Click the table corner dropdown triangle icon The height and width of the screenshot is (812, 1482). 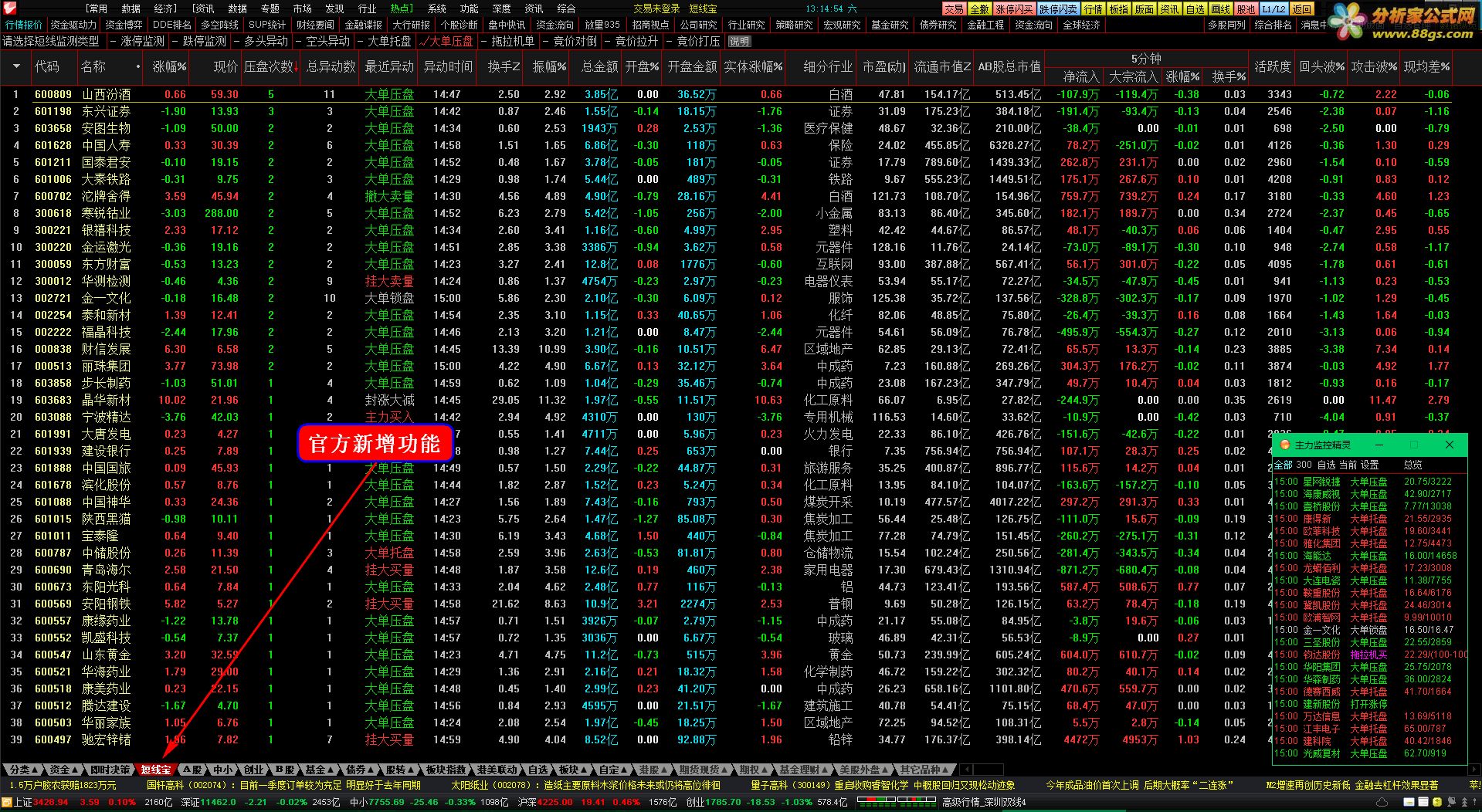point(16,67)
